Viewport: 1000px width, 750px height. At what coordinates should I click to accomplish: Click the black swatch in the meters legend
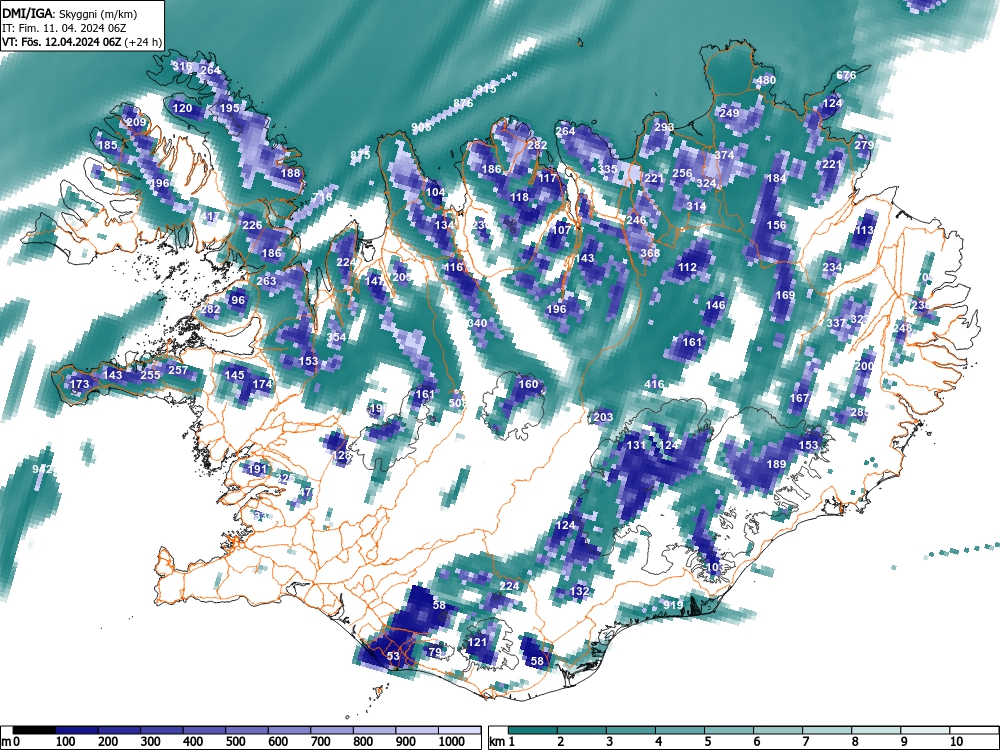pos(34,730)
